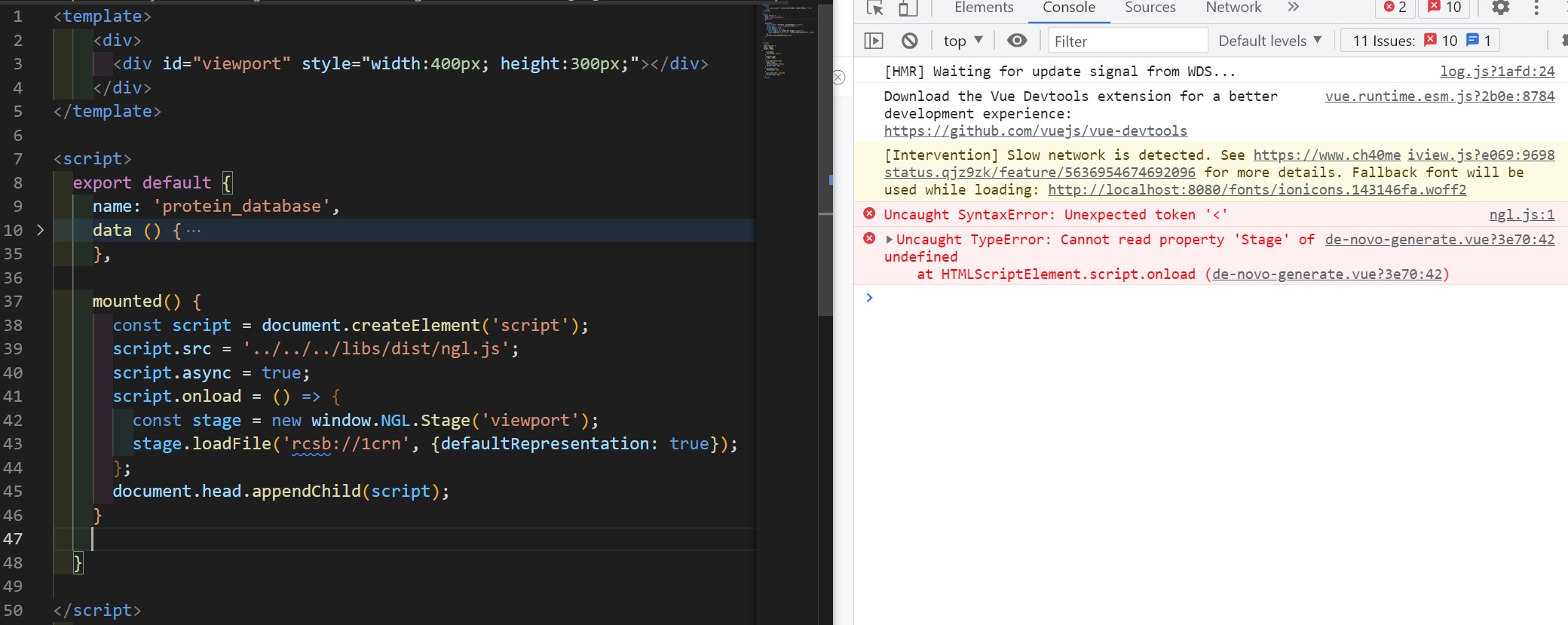
Task: Click the '../../../libs/dist/ngl.js' path string
Action: pos(375,349)
